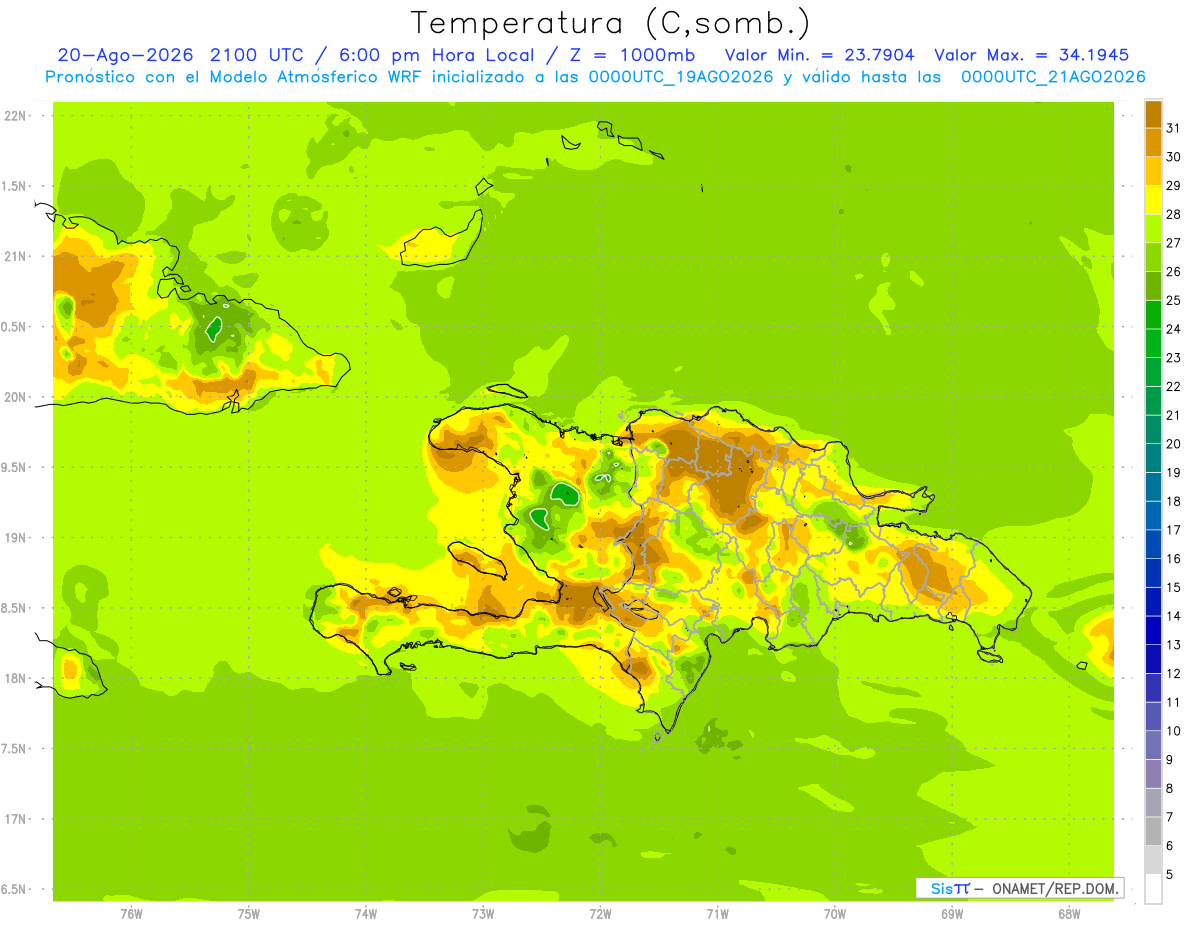Click the '24' legend value label
The width and height of the screenshot is (1200, 927).
(1174, 329)
